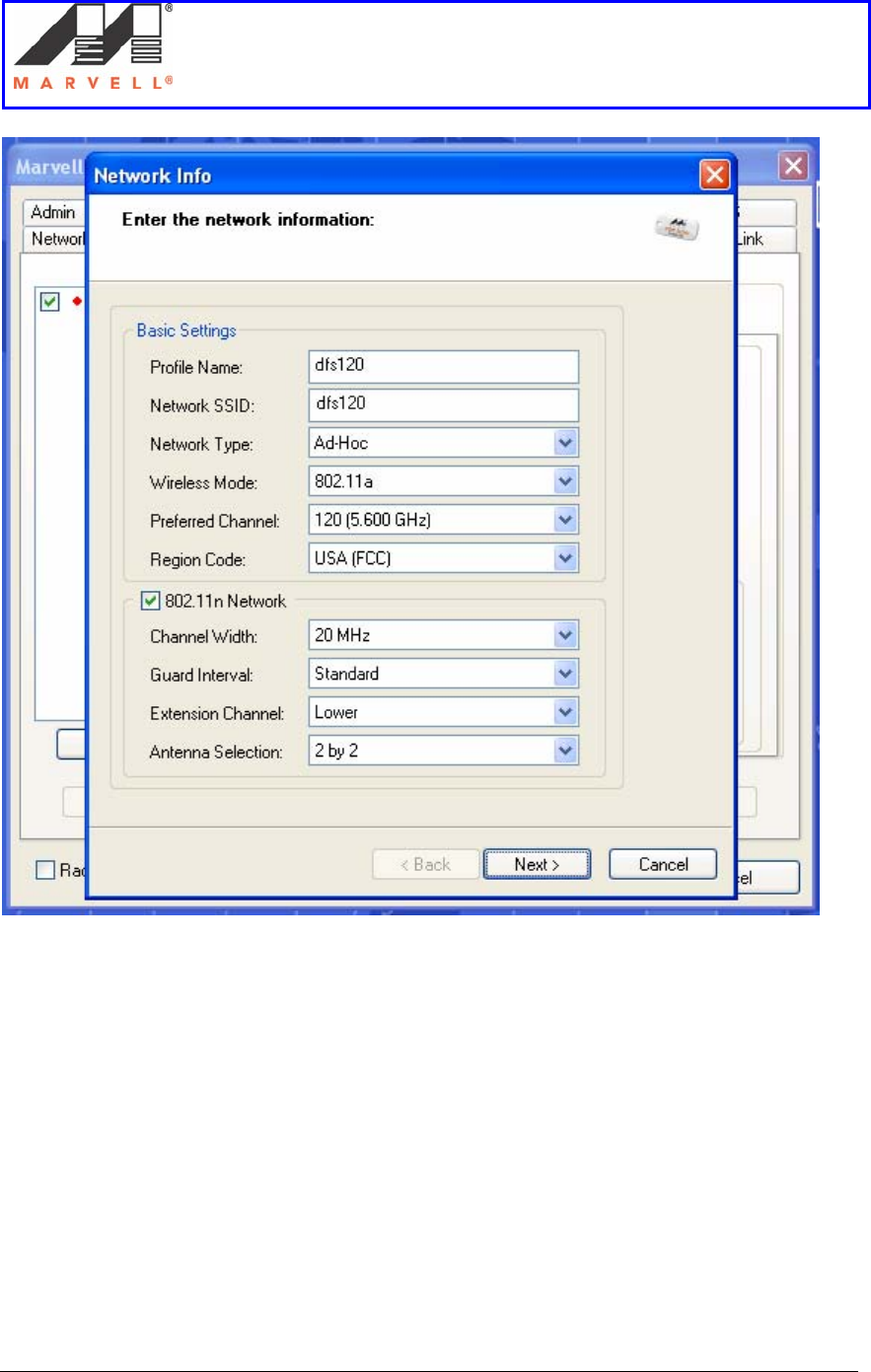This screenshot has width=871, height=1372.
Task: Open the Network Type dropdown showing Ad-Hoc
Action: click(444, 443)
